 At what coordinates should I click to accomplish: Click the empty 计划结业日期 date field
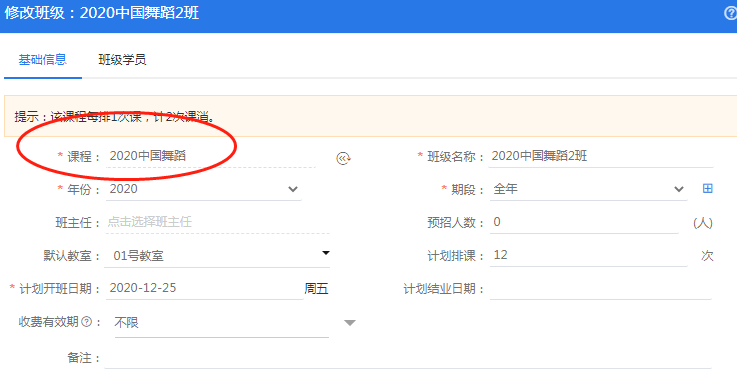601,288
